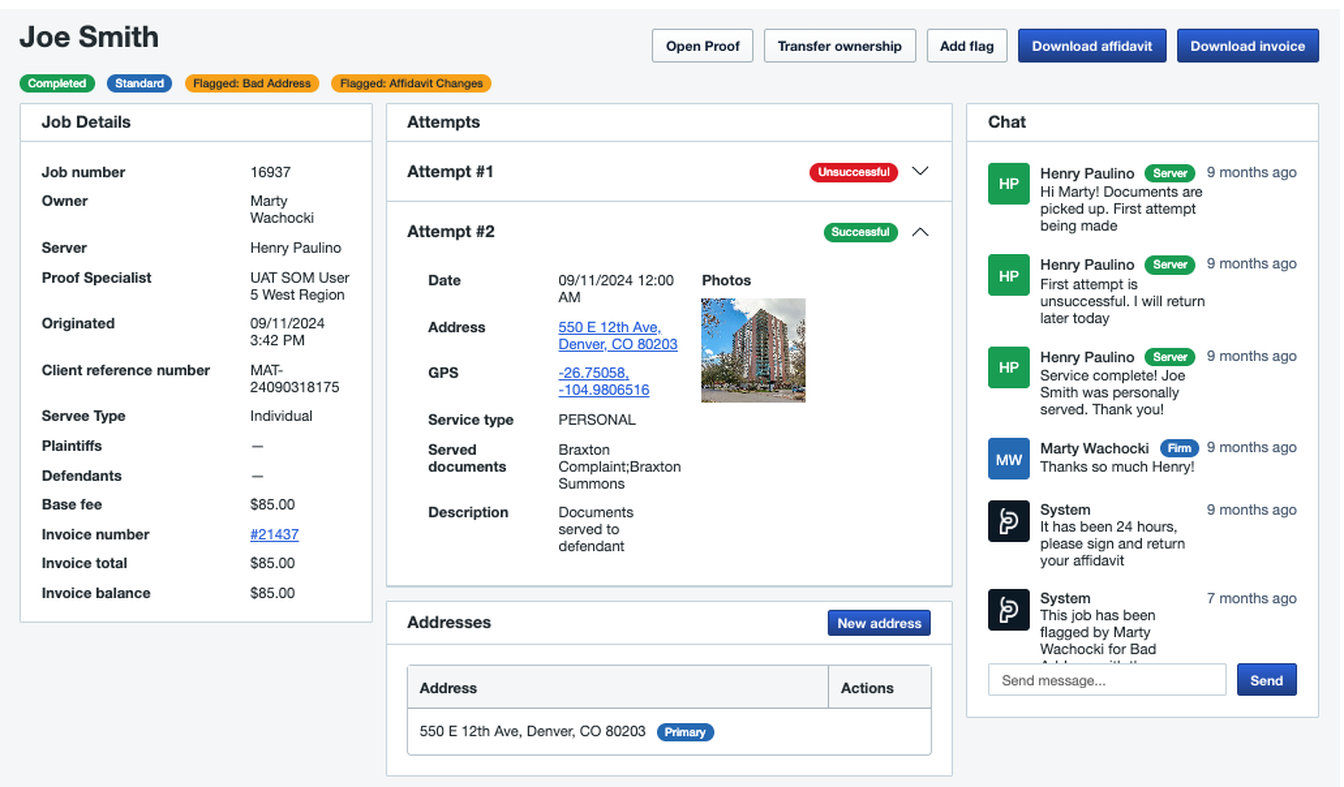Click New address button
Image resolution: width=1344 pixels, height=787 pixels.
(878, 623)
